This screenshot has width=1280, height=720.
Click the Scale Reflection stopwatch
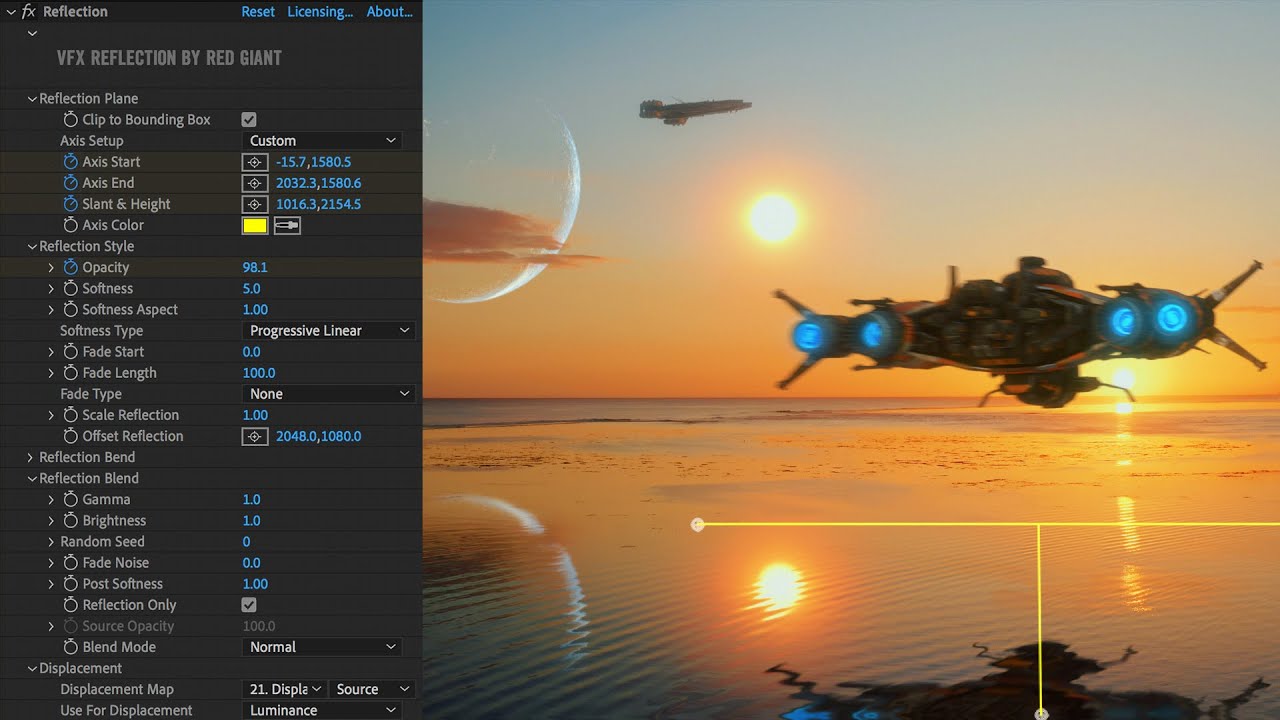(x=70, y=415)
